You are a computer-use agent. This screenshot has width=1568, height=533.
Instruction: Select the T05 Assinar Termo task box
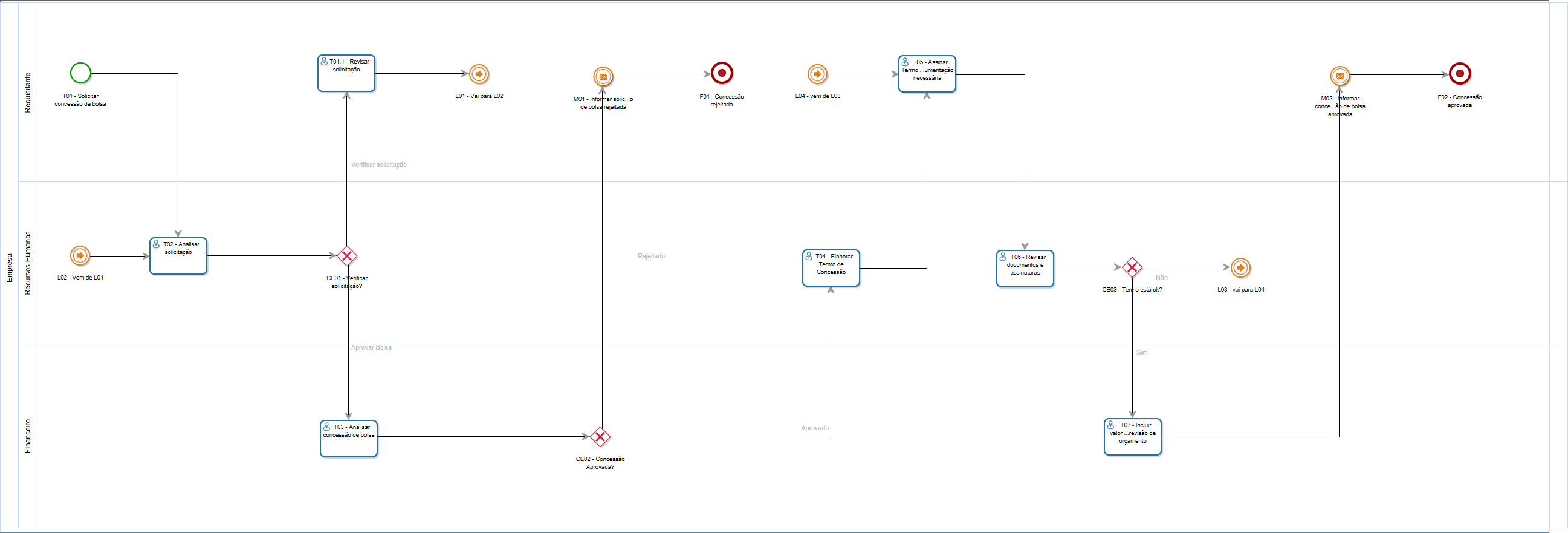coord(927,74)
